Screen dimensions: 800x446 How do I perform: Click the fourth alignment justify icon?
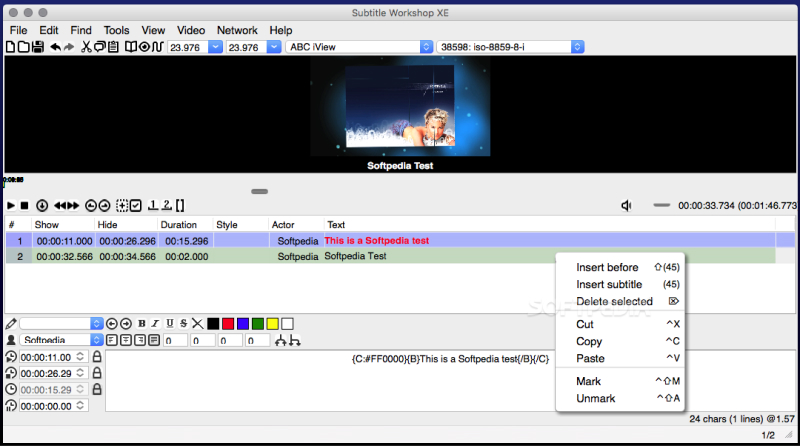pos(154,340)
